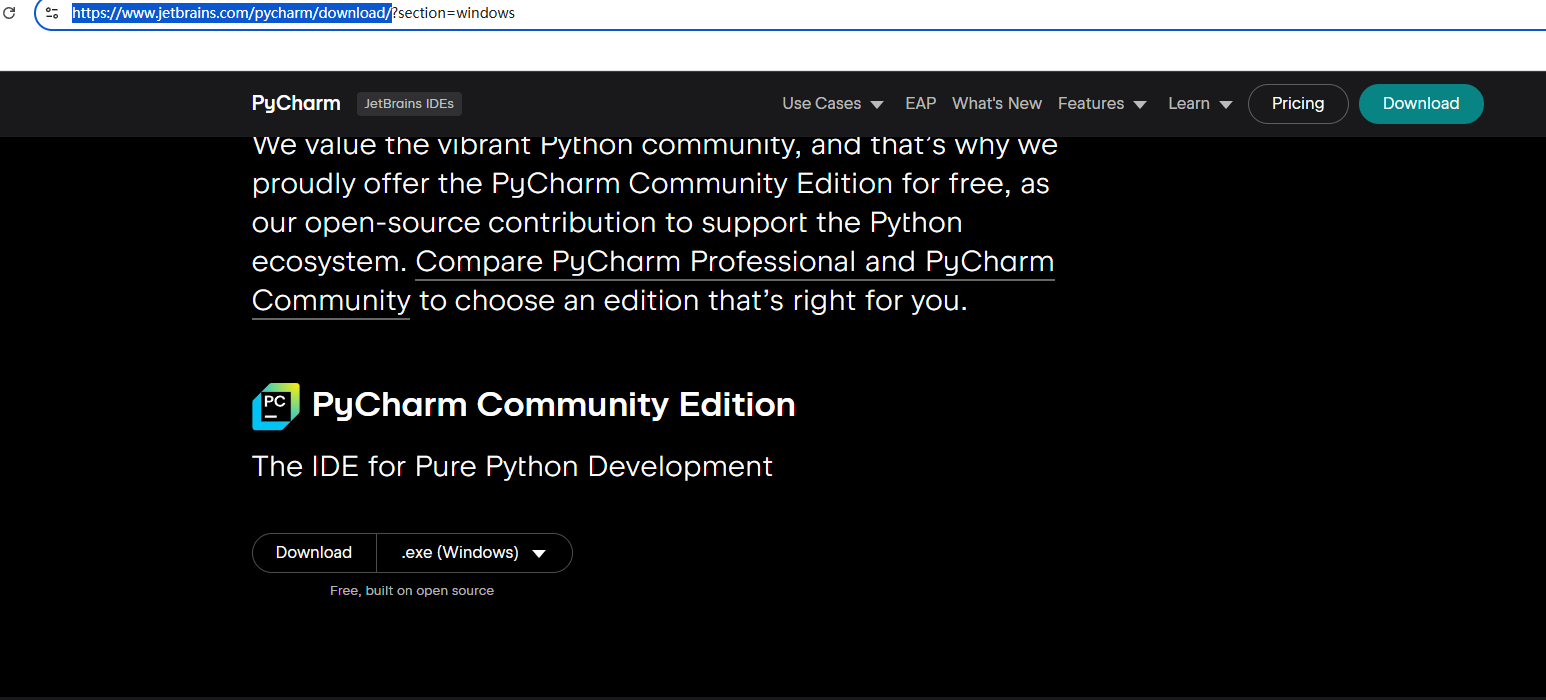
Task: Expand the Features menu
Action: [x=1102, y=103]
